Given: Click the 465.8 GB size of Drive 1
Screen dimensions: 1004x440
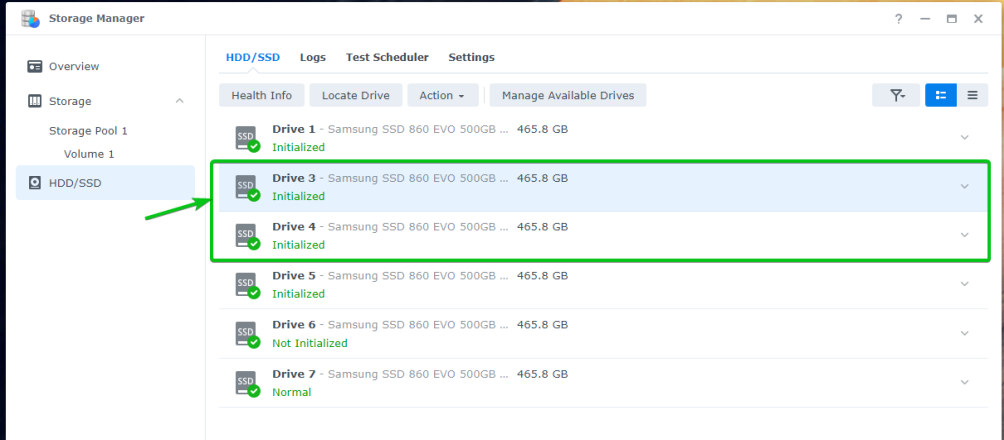Looking at the screenshot, I should [x=542, y=129].
